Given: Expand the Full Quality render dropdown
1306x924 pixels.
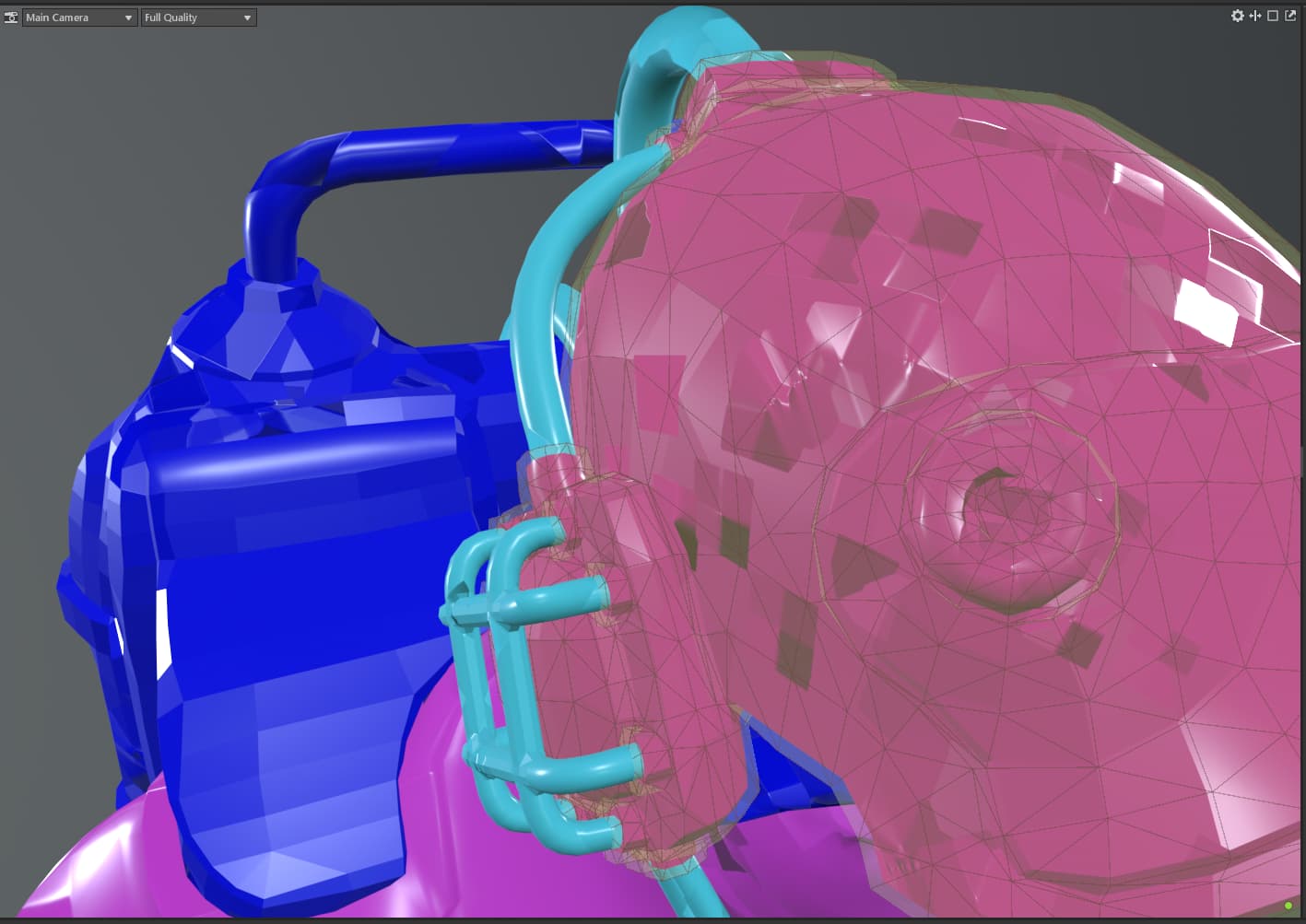Looking at the screenshot, I should tap(198, 18).
